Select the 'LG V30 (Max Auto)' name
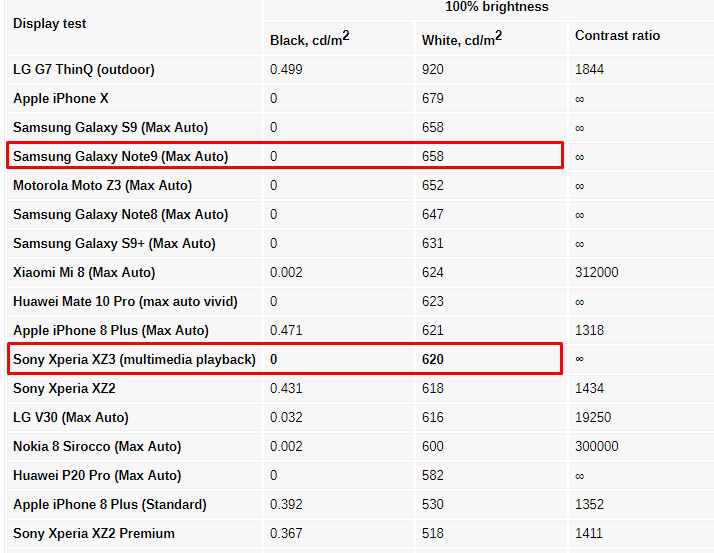 click(71, 418)
